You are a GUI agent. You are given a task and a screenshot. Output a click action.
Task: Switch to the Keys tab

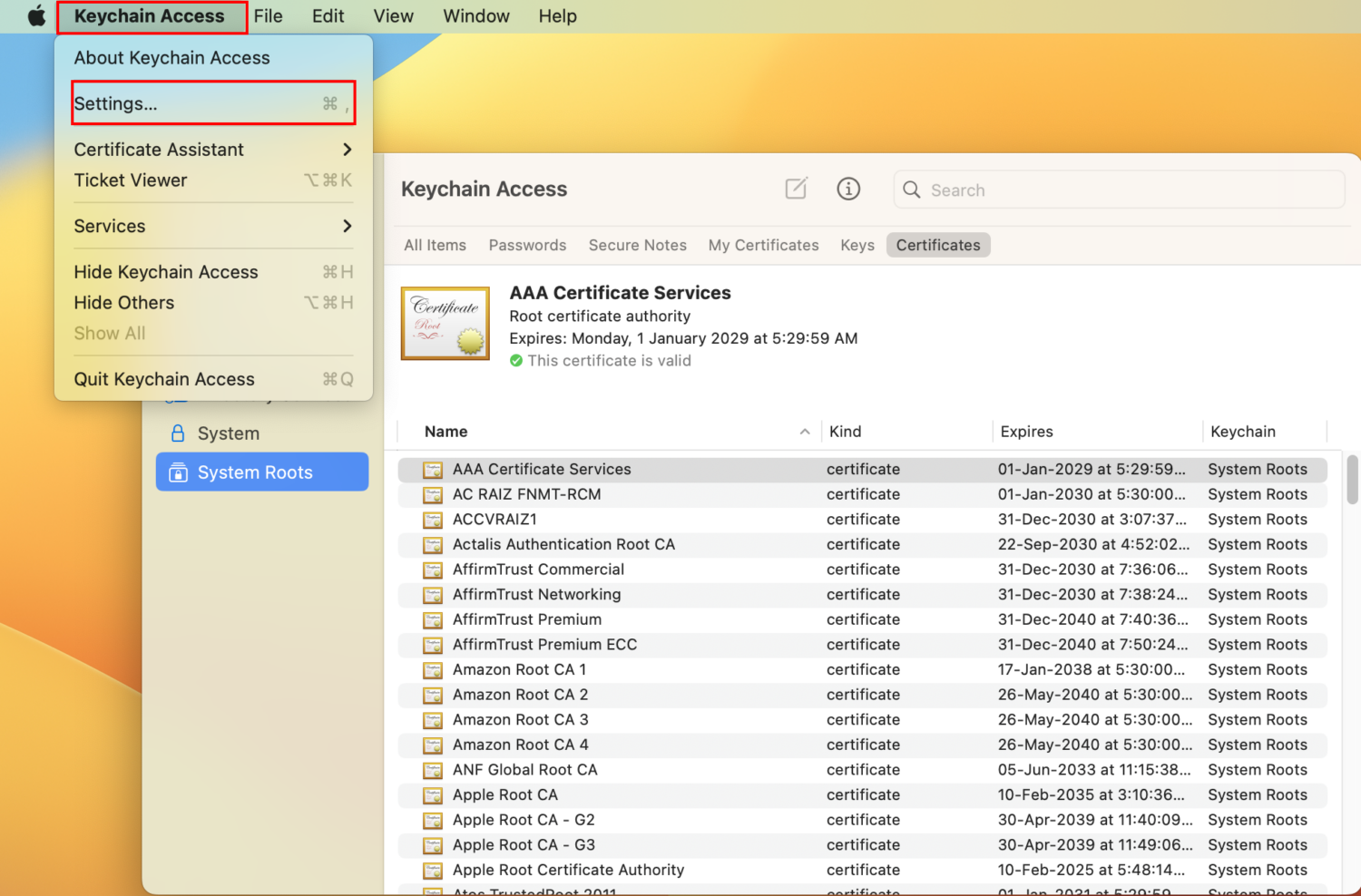pyautogui.click(x=857, y=245)
